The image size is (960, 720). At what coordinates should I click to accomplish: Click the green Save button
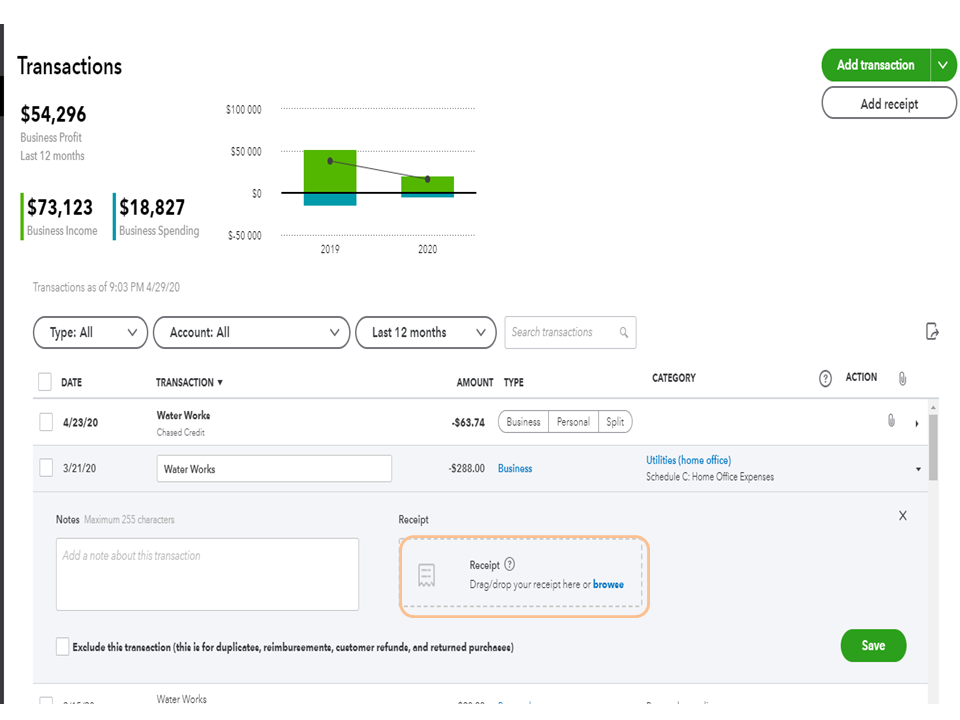click(x=873, y=646)
